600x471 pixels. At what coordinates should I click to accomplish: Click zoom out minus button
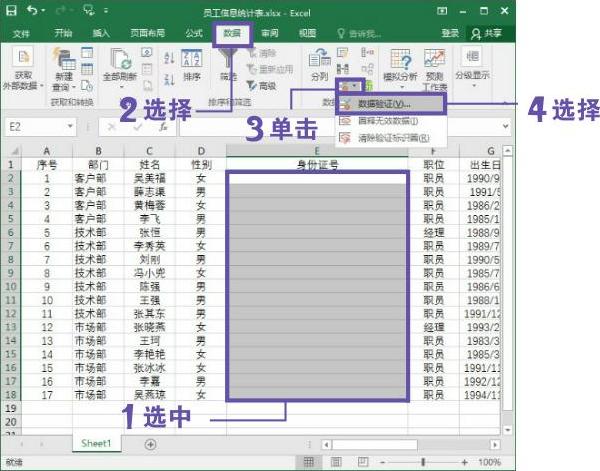(x=382, y=462)
